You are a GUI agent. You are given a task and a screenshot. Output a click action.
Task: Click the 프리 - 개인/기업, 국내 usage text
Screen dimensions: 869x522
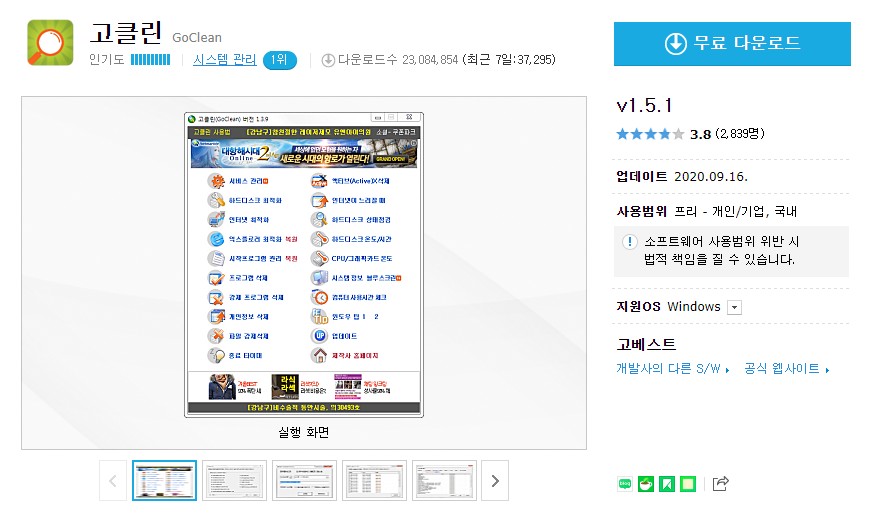click(x=735, y=211)
